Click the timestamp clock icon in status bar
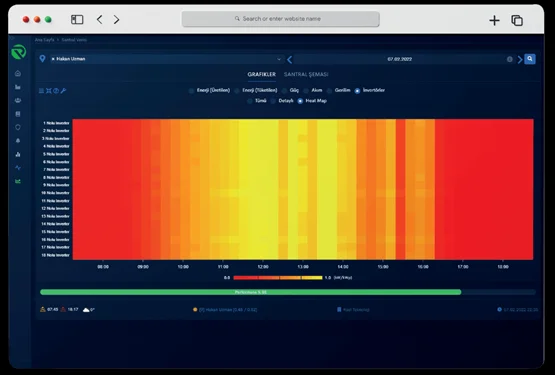Screen dimensions: 555x375 tap(499, 309)
